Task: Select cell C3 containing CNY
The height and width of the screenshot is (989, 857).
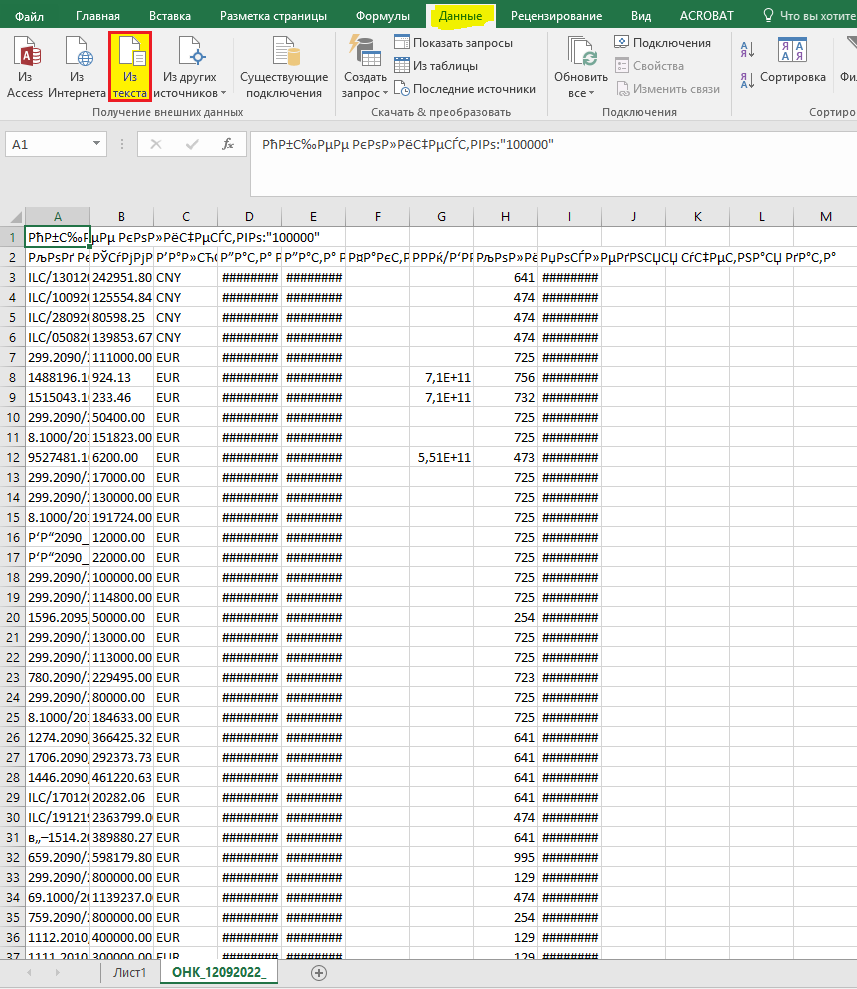Action: (185, 277)
